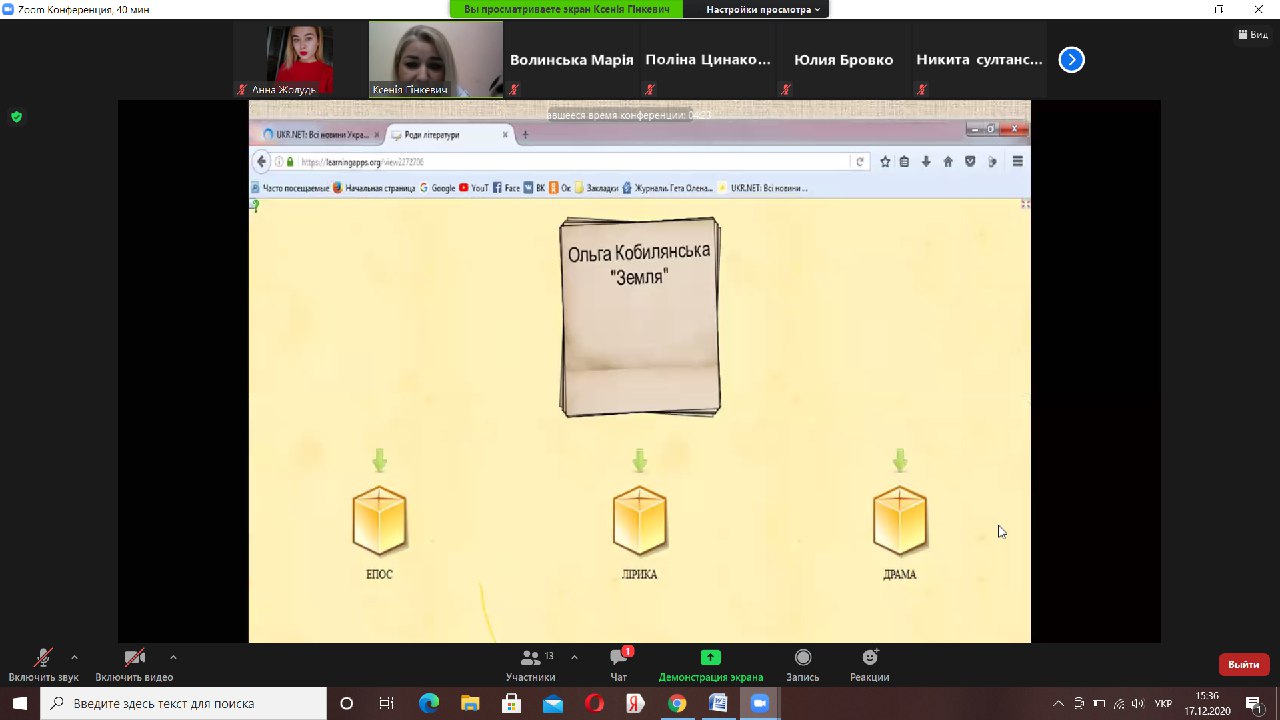Open Windows notification center icon
This screenshot has width=1280, height=720.
point(1252,703)
